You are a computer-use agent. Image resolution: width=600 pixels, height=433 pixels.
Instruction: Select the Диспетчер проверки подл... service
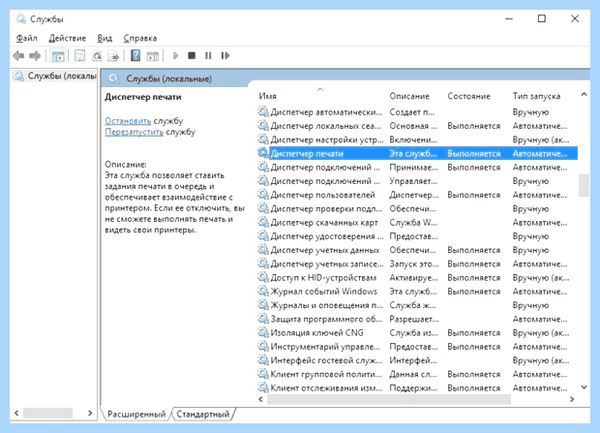point(417,208)
